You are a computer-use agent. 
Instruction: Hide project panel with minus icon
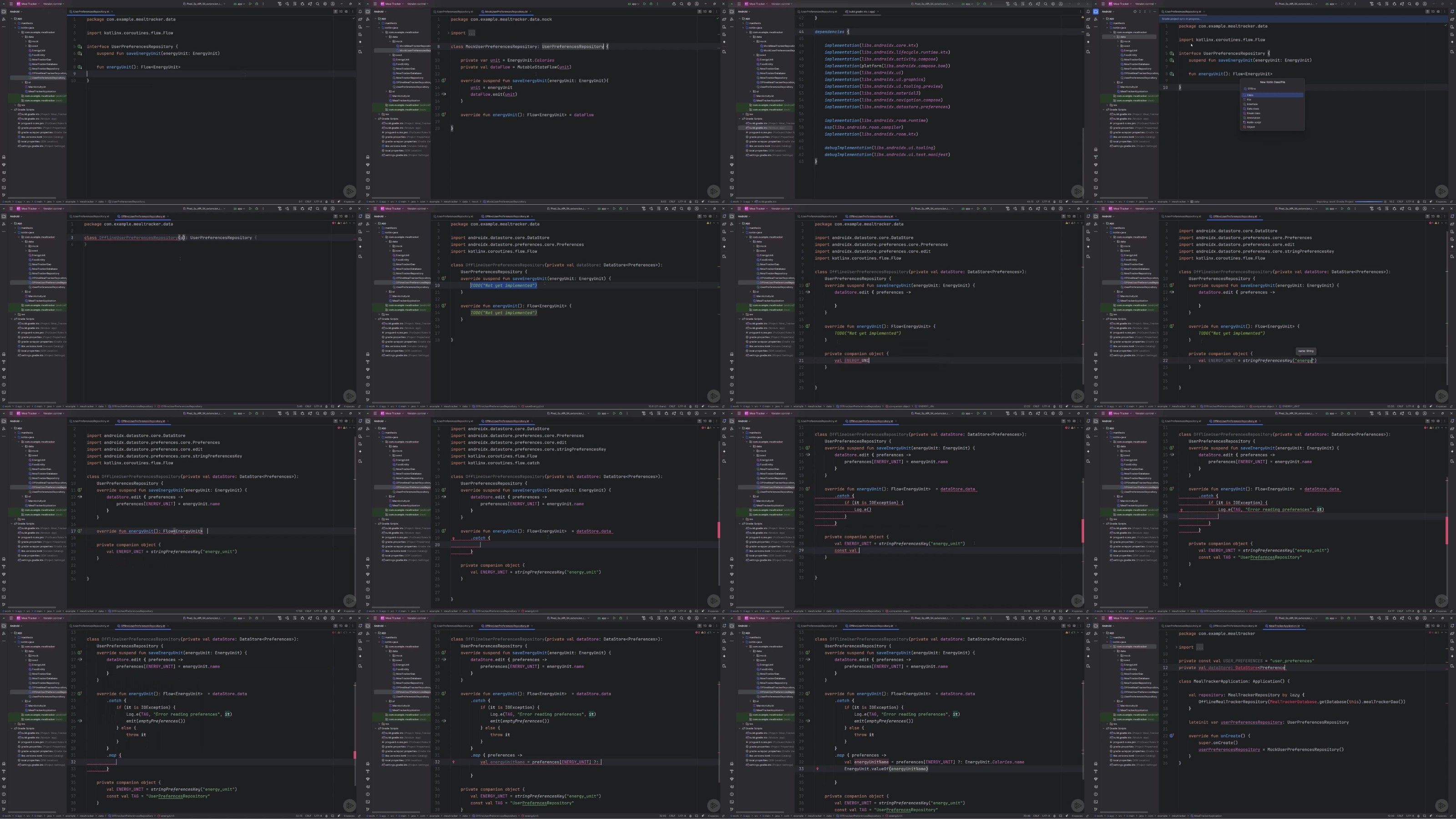1155,11
